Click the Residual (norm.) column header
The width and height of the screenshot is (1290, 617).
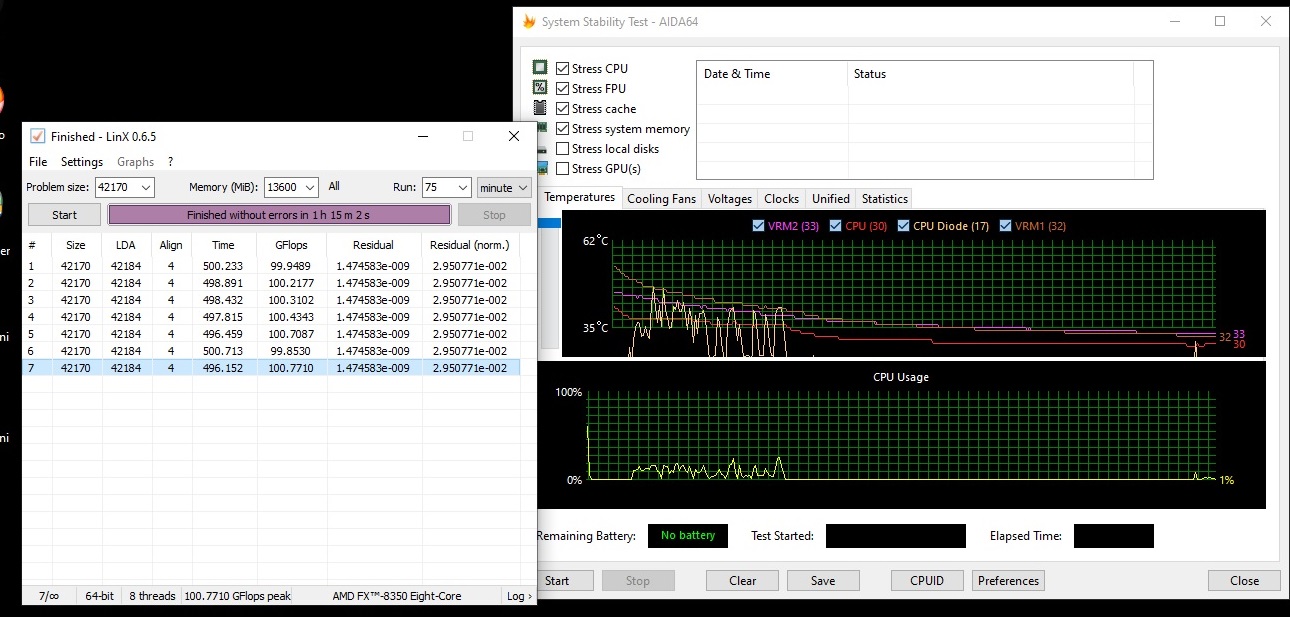point(469,245)
